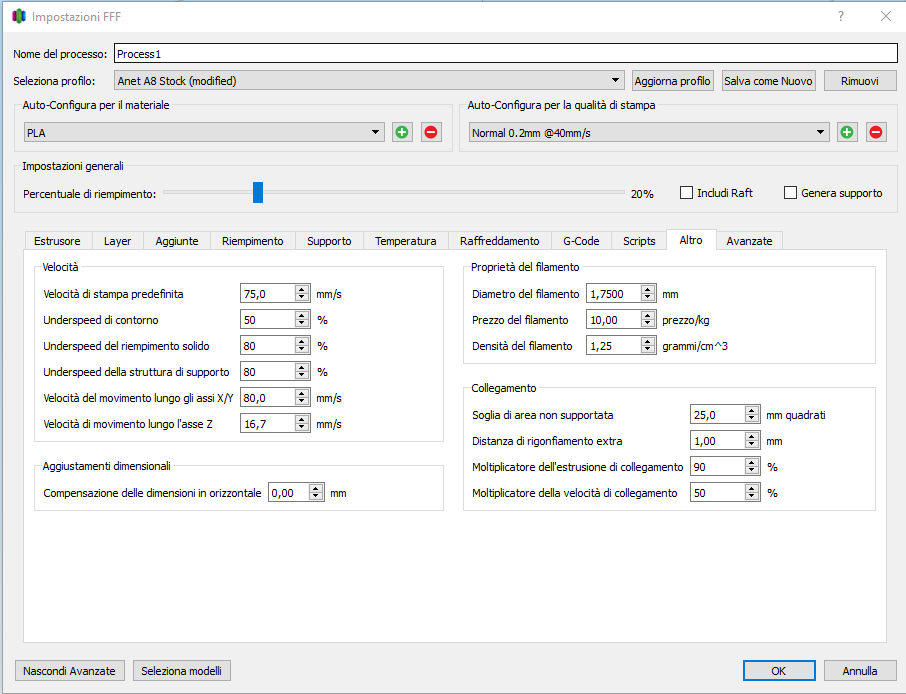Click green plus icon beside print quality
Viewport: 906px width, 694px height.
coord(847,132)
